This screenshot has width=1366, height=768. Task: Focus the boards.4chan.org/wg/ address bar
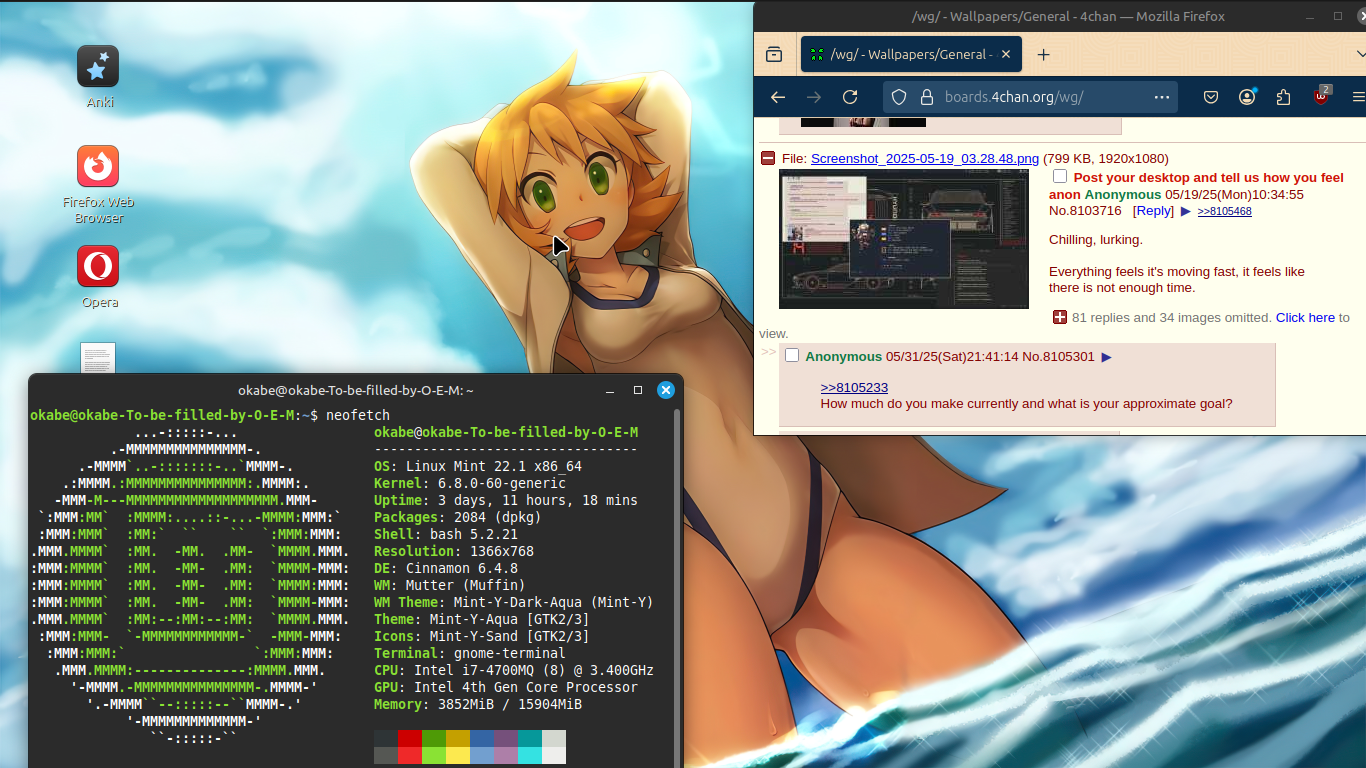tap(1030, 97)
